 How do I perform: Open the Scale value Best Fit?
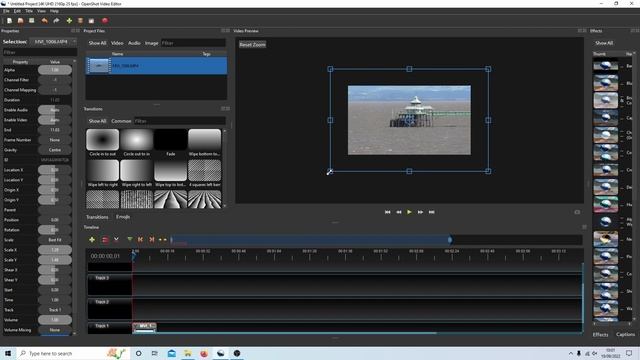coord(55,240)
